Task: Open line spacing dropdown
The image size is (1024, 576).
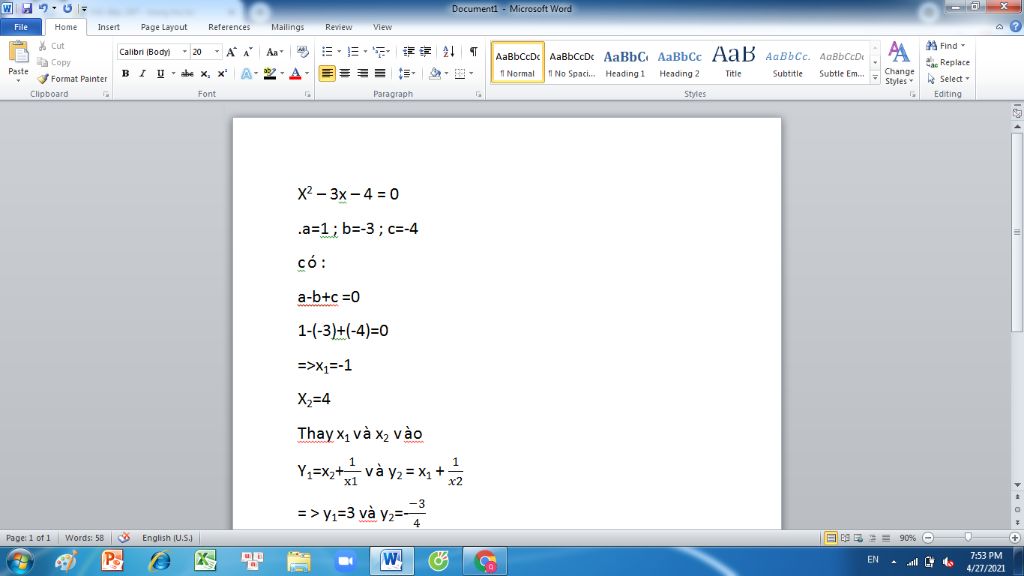Action: point(407,74)
